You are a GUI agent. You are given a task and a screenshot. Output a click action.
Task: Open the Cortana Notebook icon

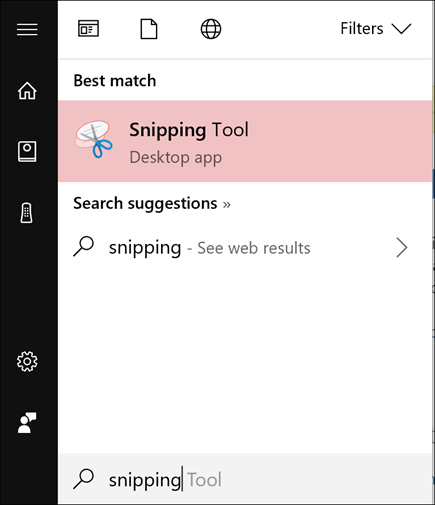click(27, 151)
